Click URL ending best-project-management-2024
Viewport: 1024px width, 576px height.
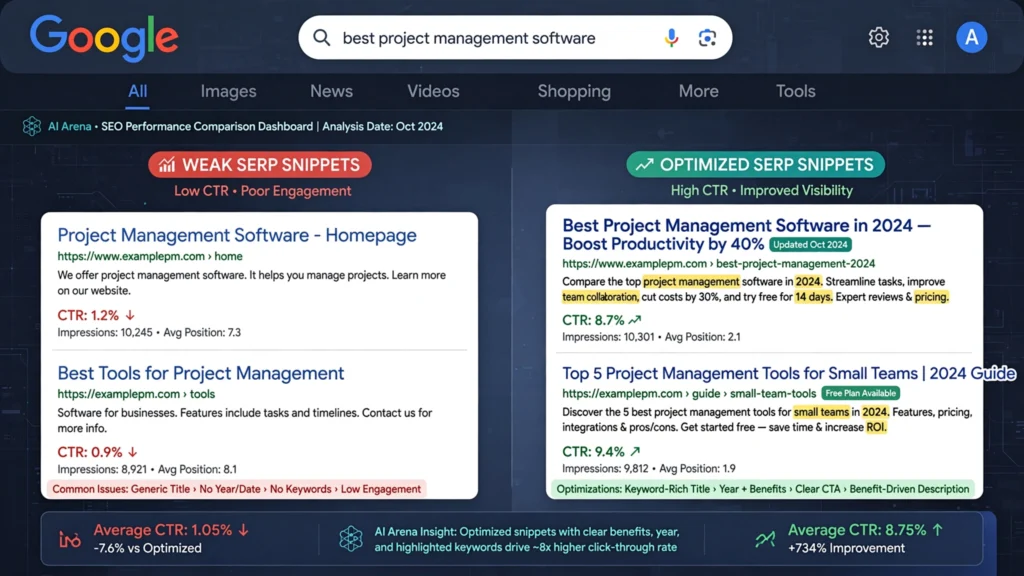click(x=718, y=263)
